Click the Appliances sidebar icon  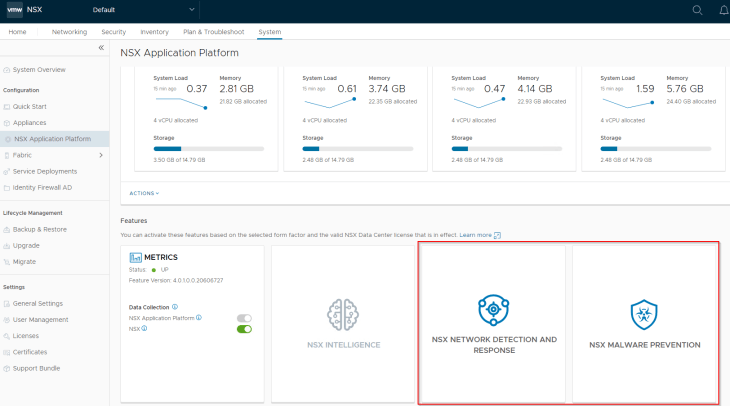pyautogui.click(x=7, y=123)
